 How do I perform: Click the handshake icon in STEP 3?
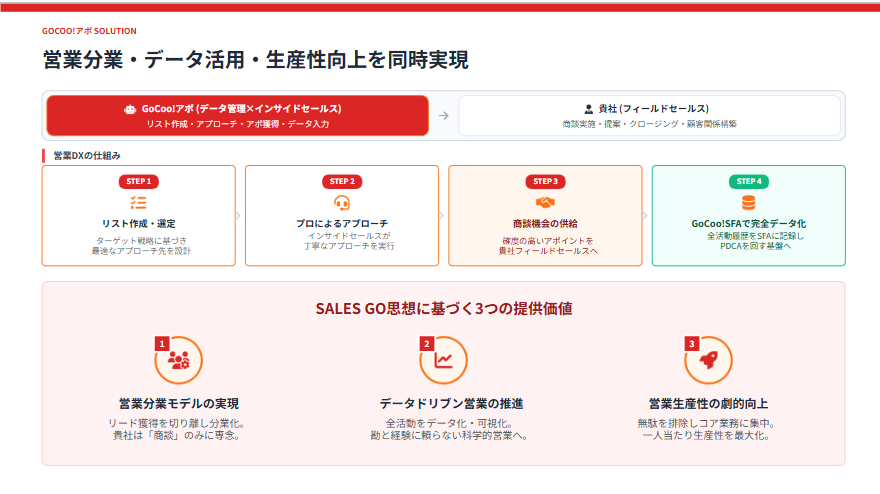[x=545, y=202]
